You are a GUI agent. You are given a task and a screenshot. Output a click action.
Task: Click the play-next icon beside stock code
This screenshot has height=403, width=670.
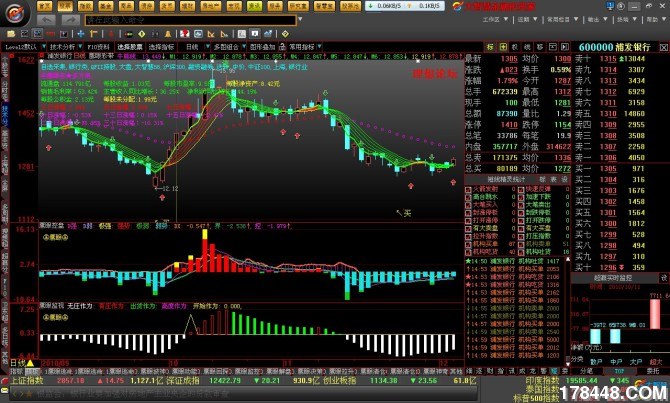[x=565, y=47]
